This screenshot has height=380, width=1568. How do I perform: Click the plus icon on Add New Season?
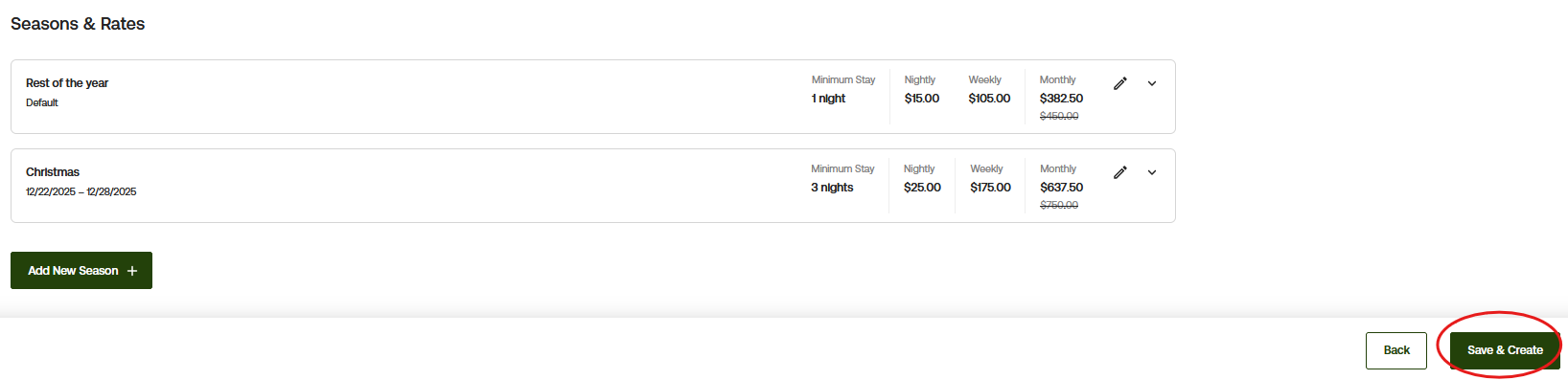click(132, 271)
